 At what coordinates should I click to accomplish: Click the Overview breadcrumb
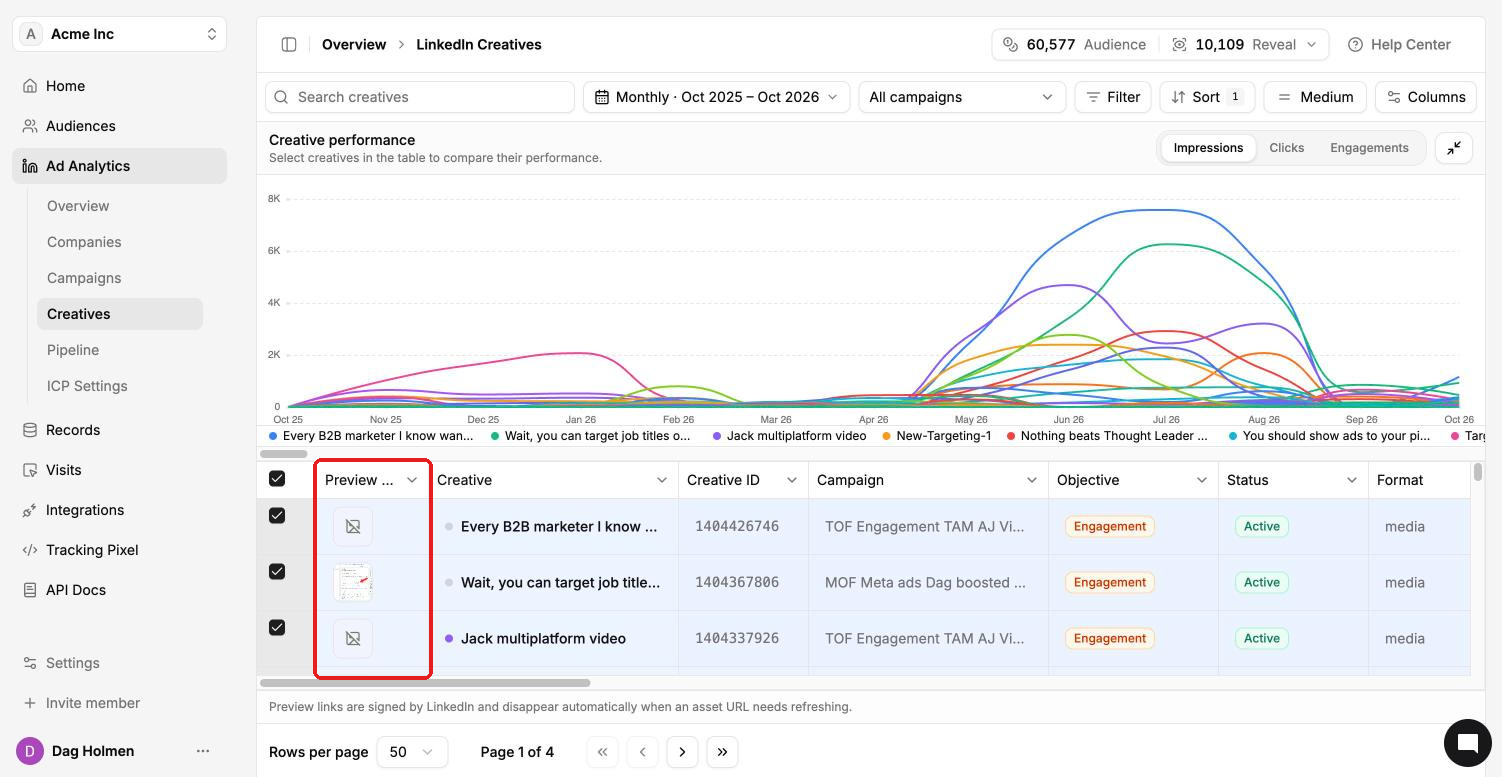354,44
